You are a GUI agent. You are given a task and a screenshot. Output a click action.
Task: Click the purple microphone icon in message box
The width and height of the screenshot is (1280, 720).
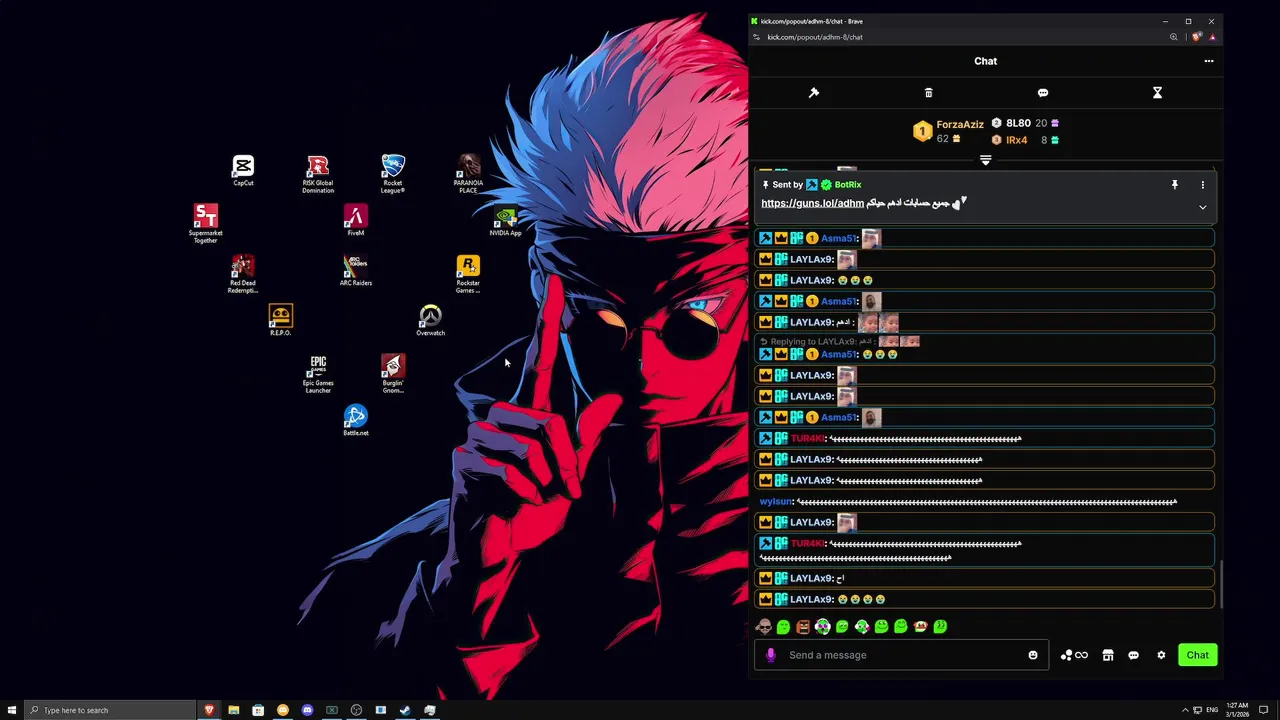[770, 655]
